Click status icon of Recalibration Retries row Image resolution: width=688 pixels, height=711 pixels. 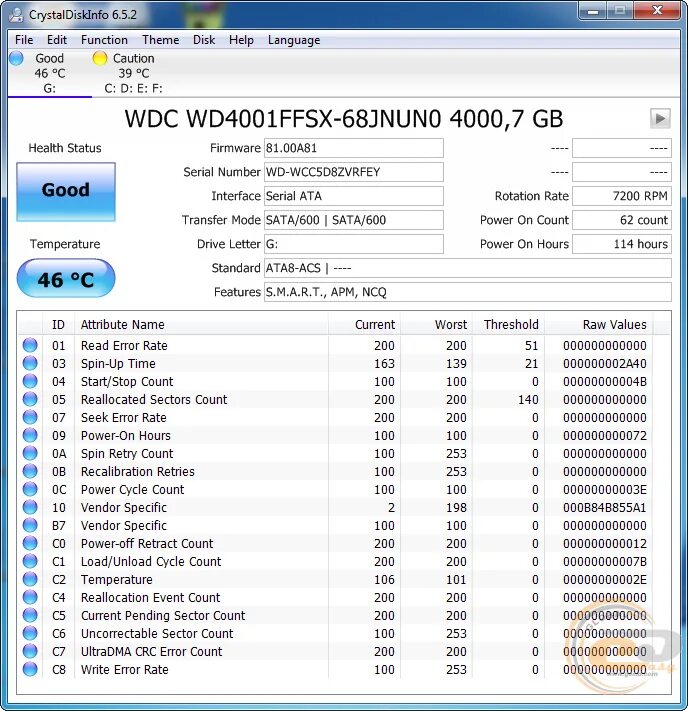tap(30, 471)
